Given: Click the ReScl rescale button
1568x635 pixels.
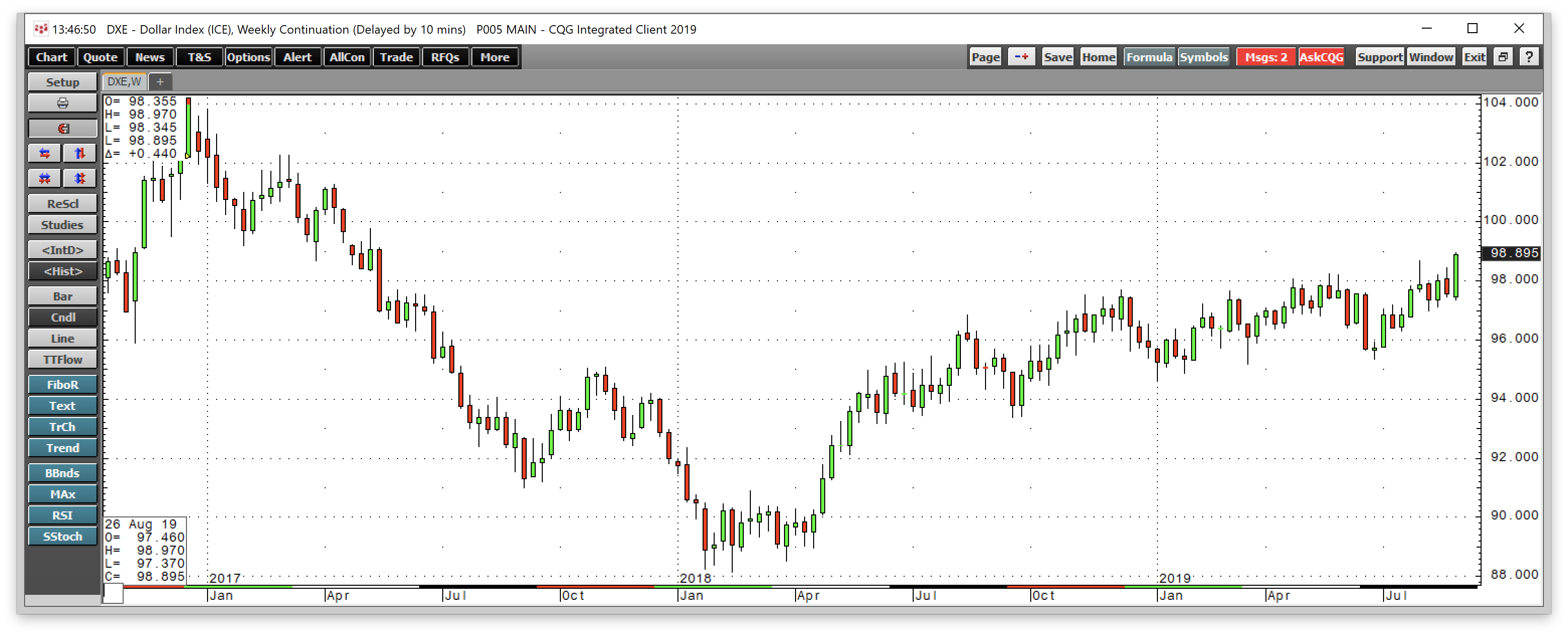Looking at the screenshot, I should coord(62,204).
